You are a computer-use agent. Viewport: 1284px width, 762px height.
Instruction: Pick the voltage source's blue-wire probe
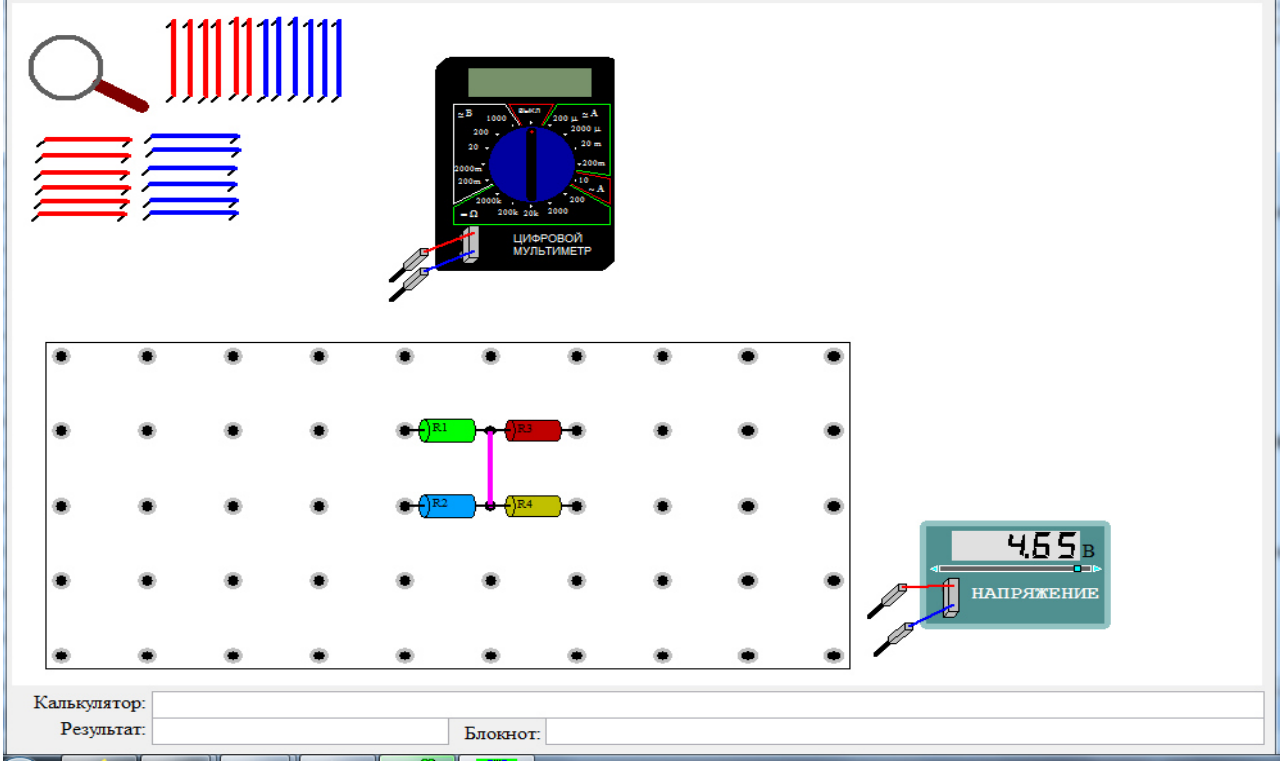pyautogui.click(x=894, y=637)
